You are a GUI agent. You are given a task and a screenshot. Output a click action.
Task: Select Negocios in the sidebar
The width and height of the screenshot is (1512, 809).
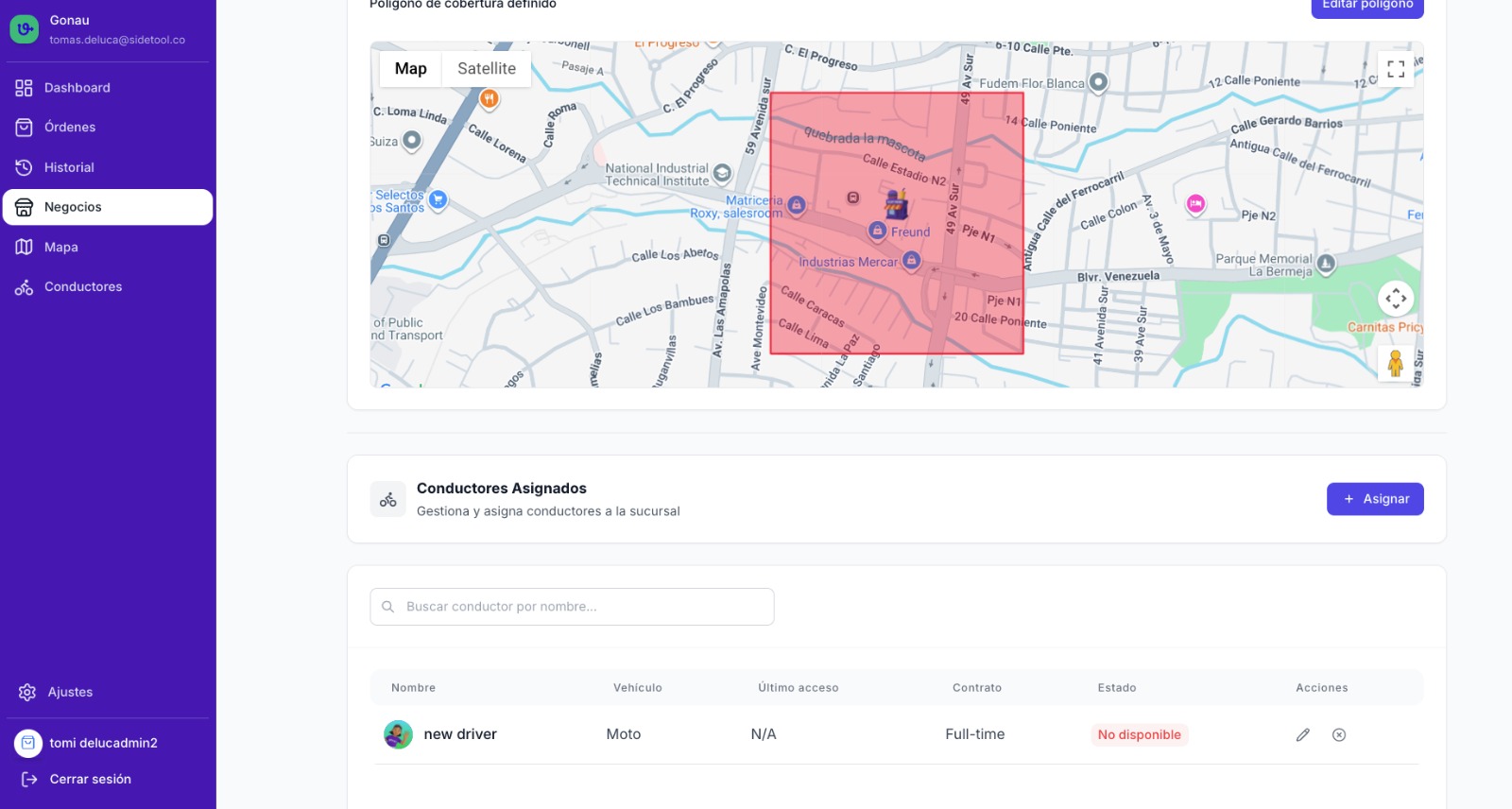point(108,207)
